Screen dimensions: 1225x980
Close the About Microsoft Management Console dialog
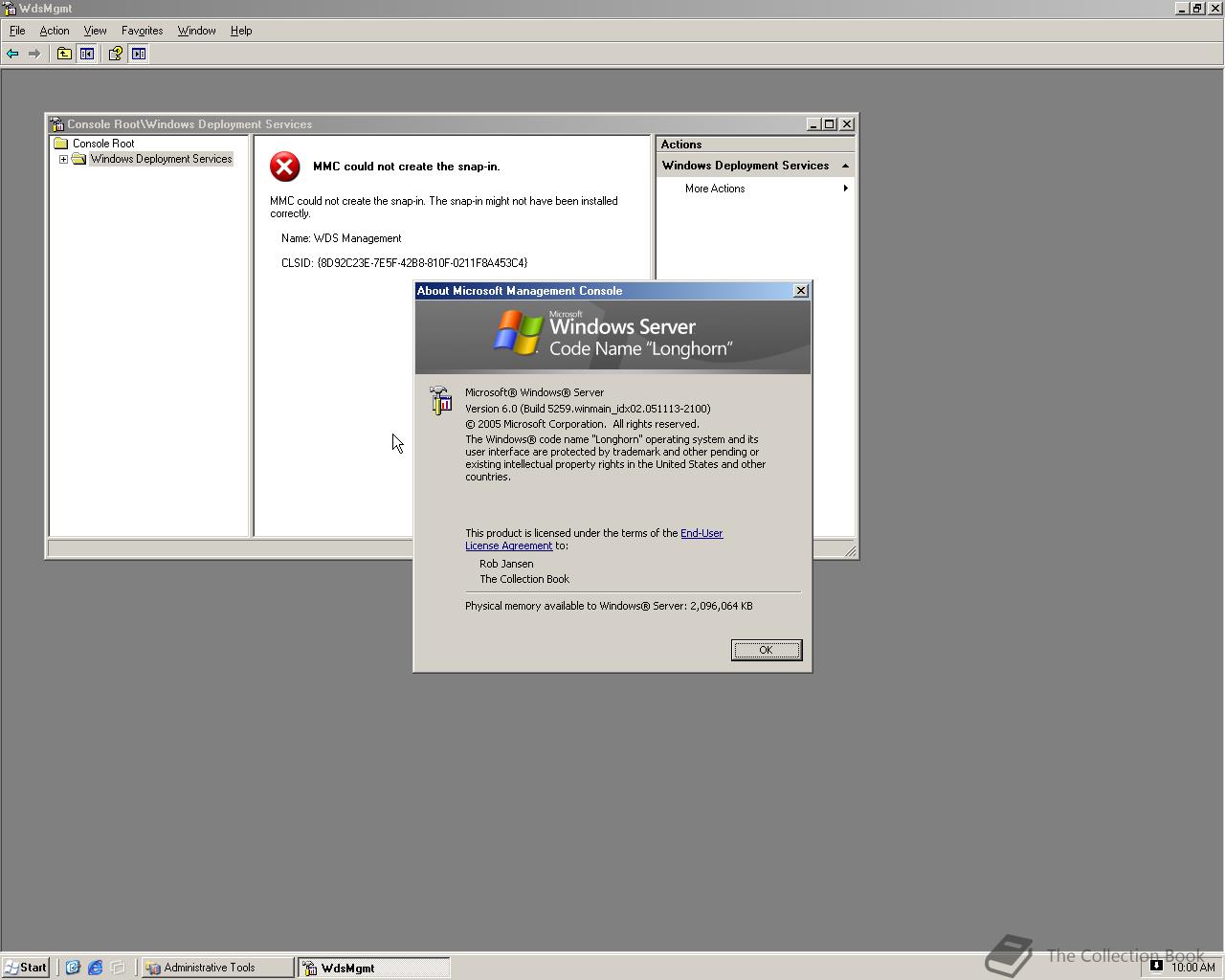tap(801, 291)
